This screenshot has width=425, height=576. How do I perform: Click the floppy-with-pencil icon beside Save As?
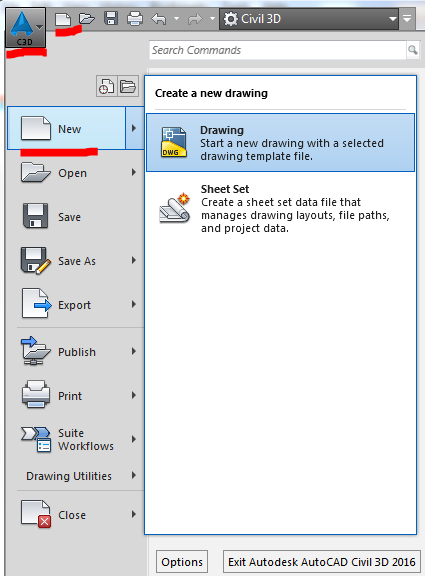coord(36,260)
